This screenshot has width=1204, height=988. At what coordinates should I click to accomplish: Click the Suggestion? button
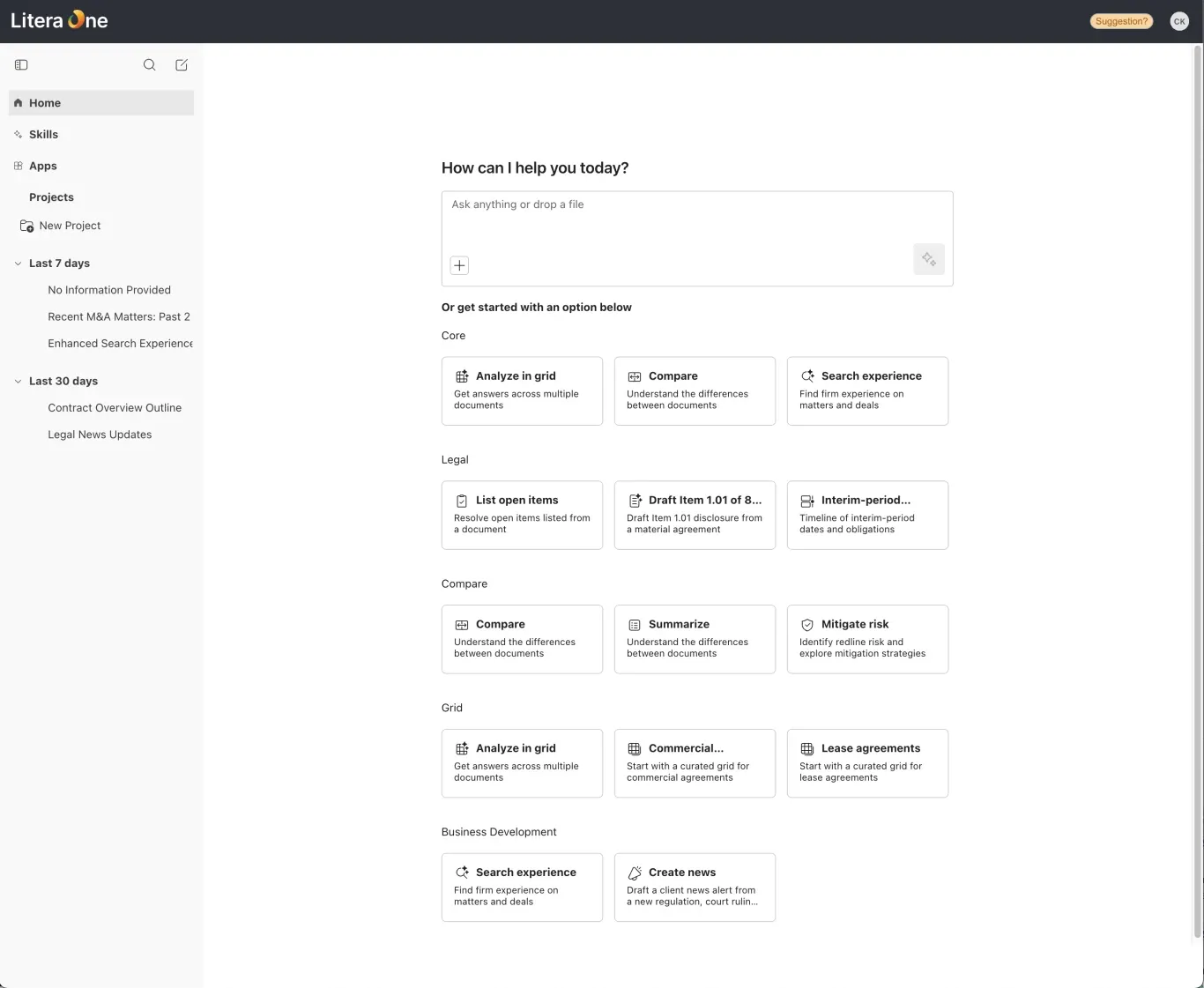click(x=1121, y=21)
